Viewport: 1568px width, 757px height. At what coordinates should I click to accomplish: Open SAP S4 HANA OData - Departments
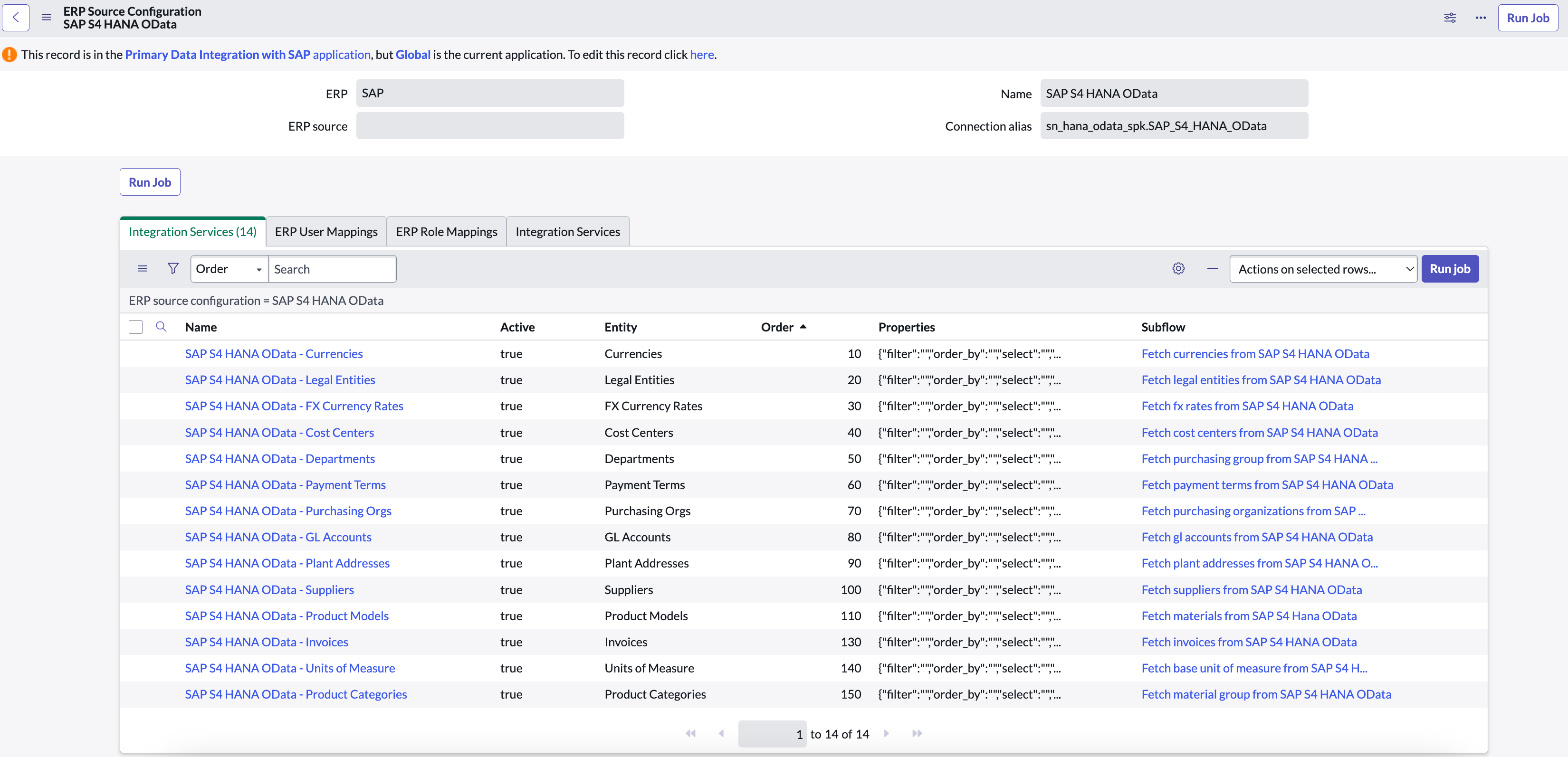[280, 459]
